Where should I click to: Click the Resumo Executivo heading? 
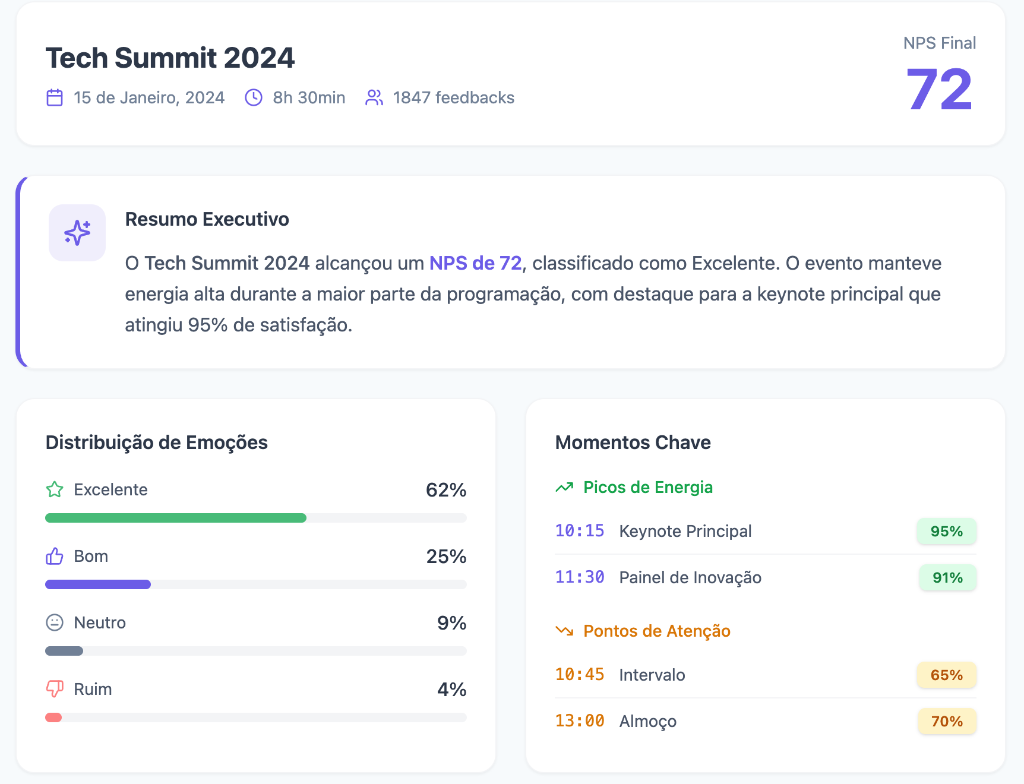(x=207, y=220)
